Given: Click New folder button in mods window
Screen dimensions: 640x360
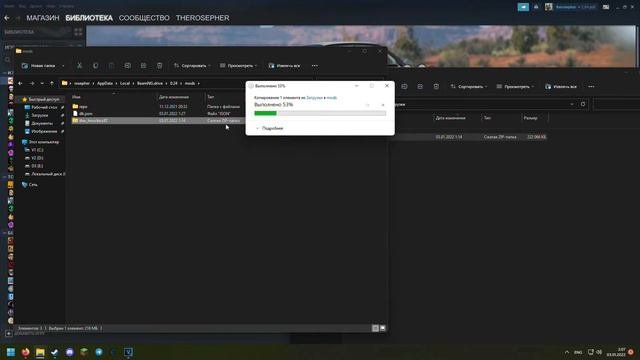Looking at the screenshot, I should coord(39,66).
